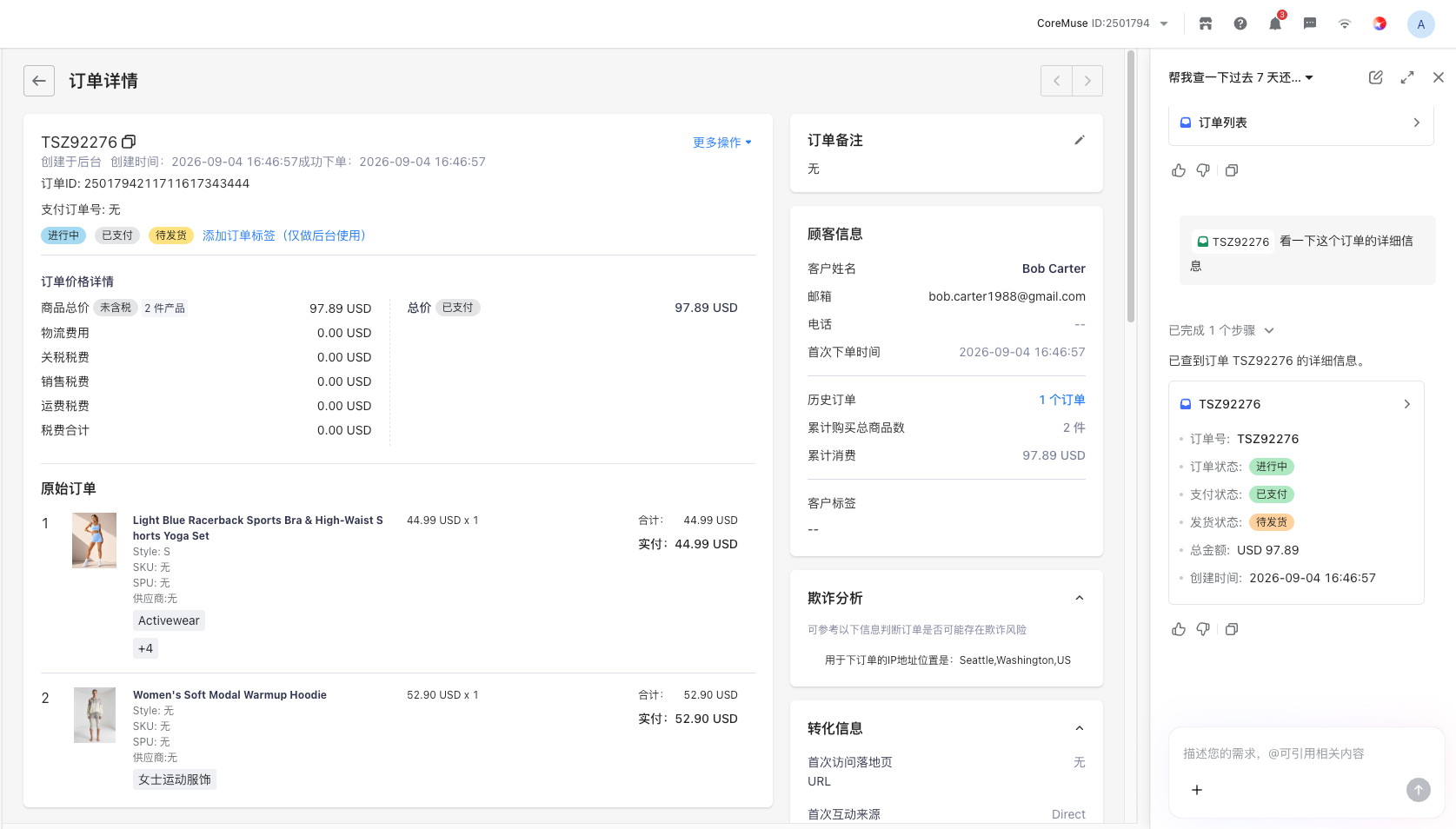1456x829 pixels.
Task: Copy the reply below the 订单列表 card
Action: [1232, 170]
